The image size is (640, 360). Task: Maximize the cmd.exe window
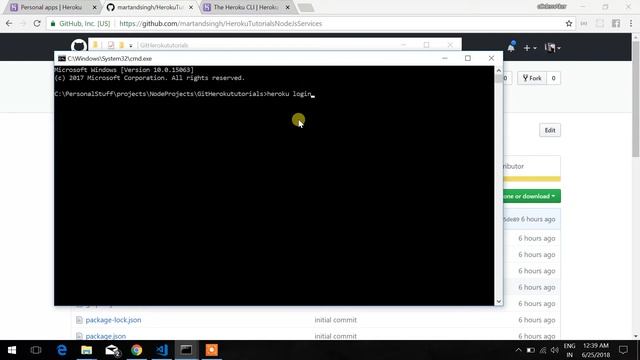468,58
